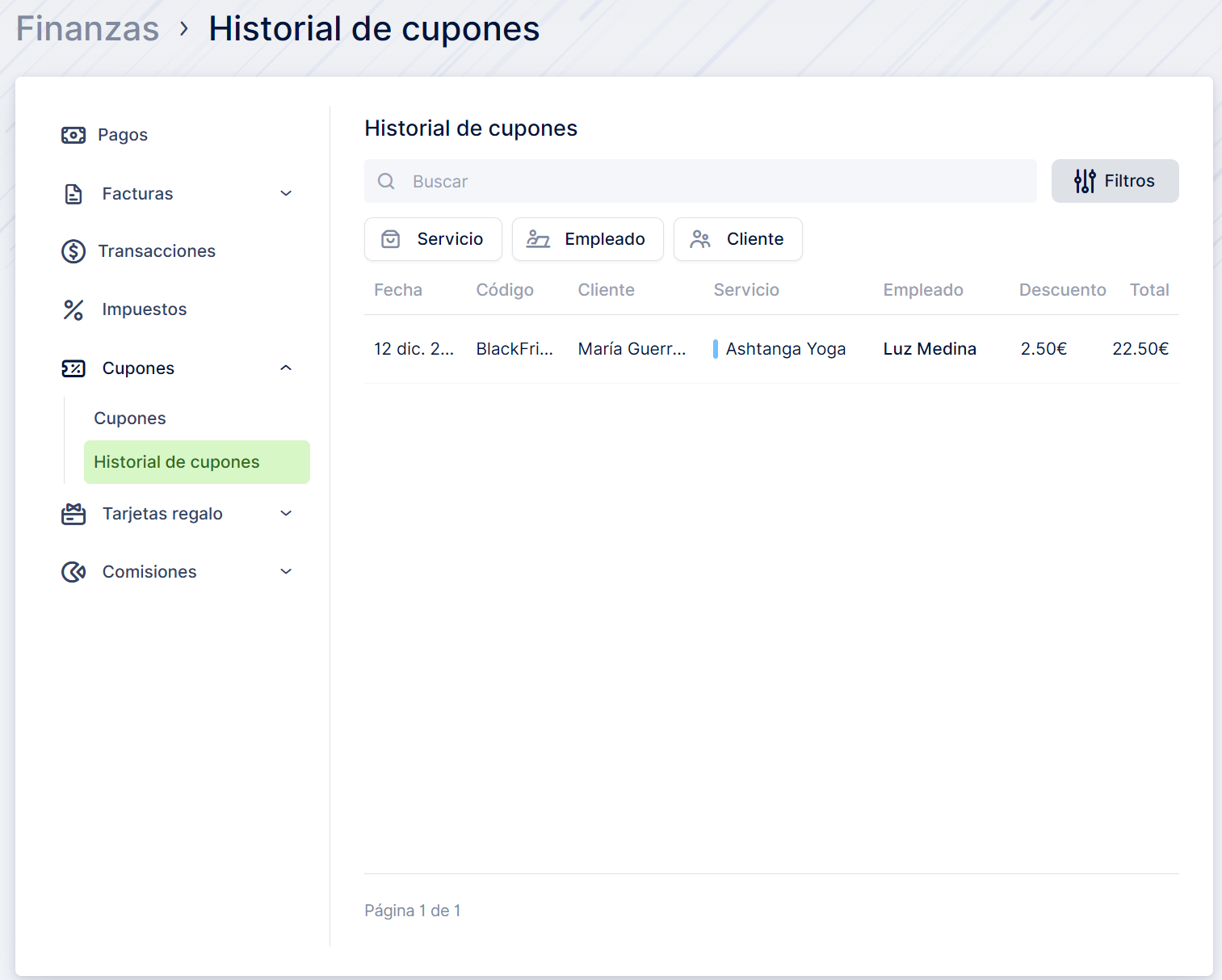Viewport: 1222px width, 980px height.
Task: Filter by Cliente
Action: tap(737, 239)
